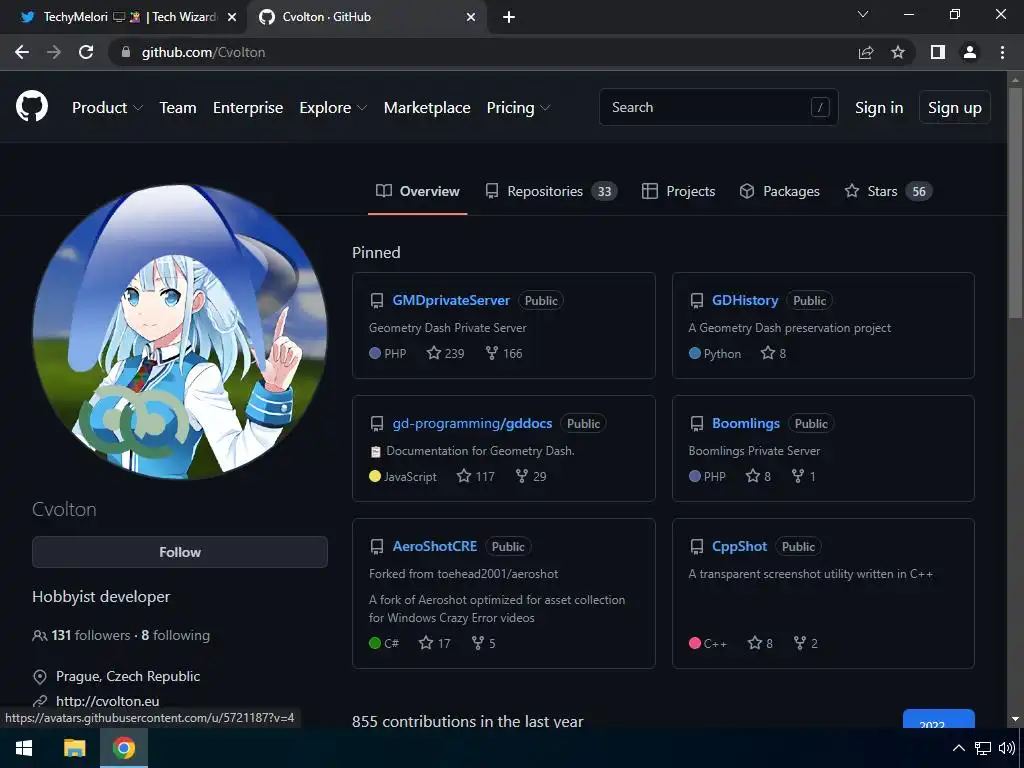Bookmark this page with the star icon

898,52
